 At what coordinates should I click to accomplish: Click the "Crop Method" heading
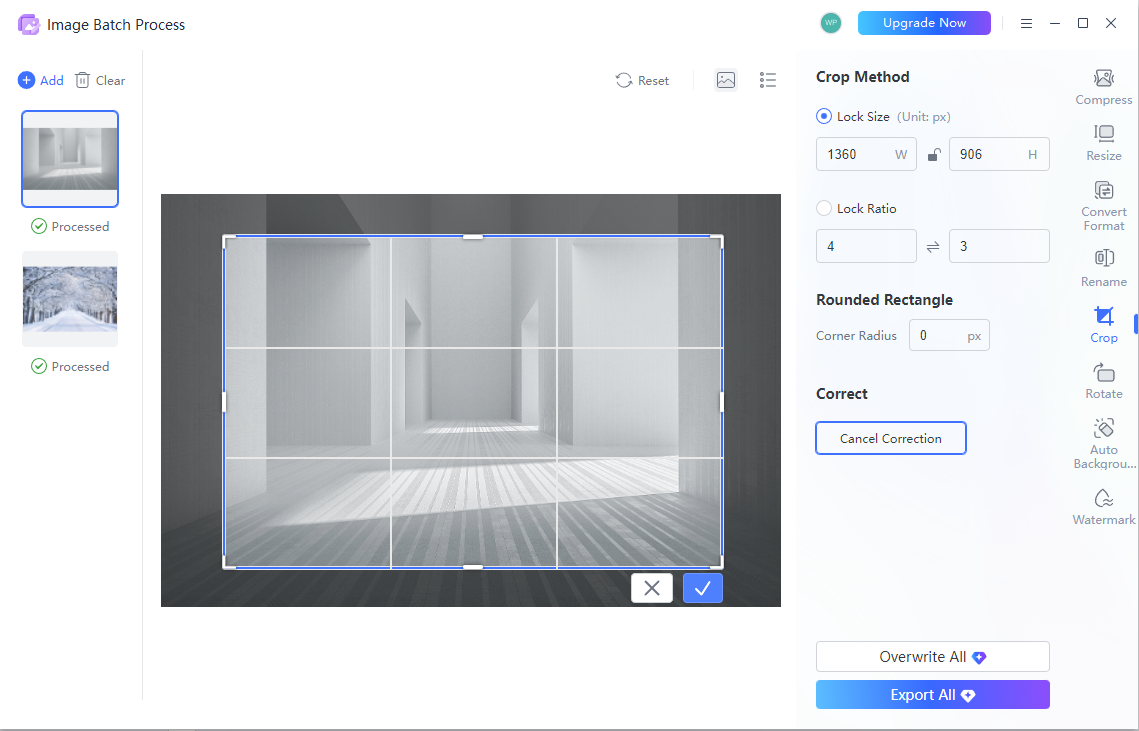(862, 77)
